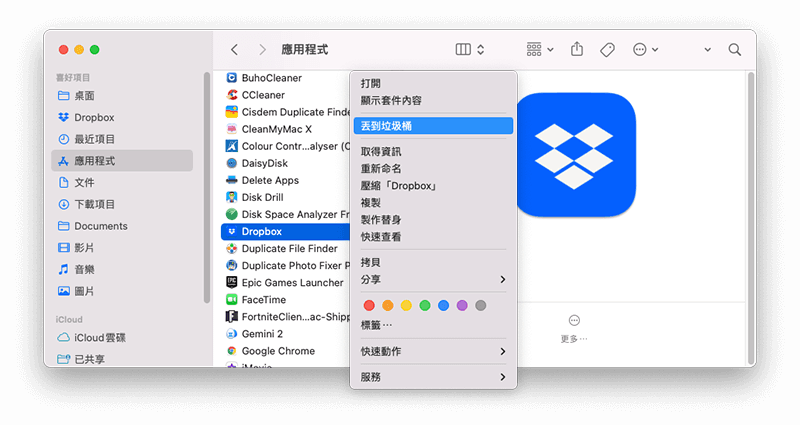Click the Share toolbar icon
800x425 pixels.
[577, 49]
